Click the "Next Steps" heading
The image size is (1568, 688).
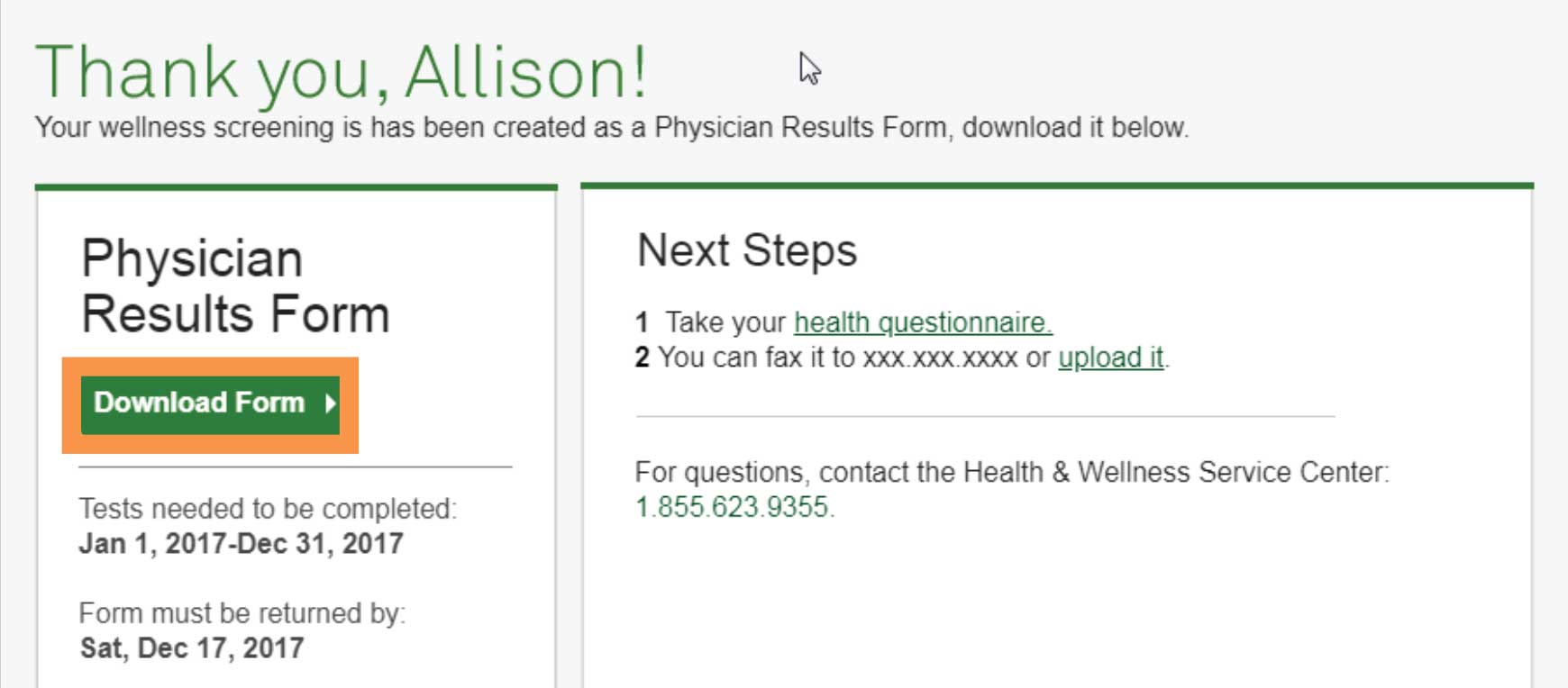pos(747,250)
